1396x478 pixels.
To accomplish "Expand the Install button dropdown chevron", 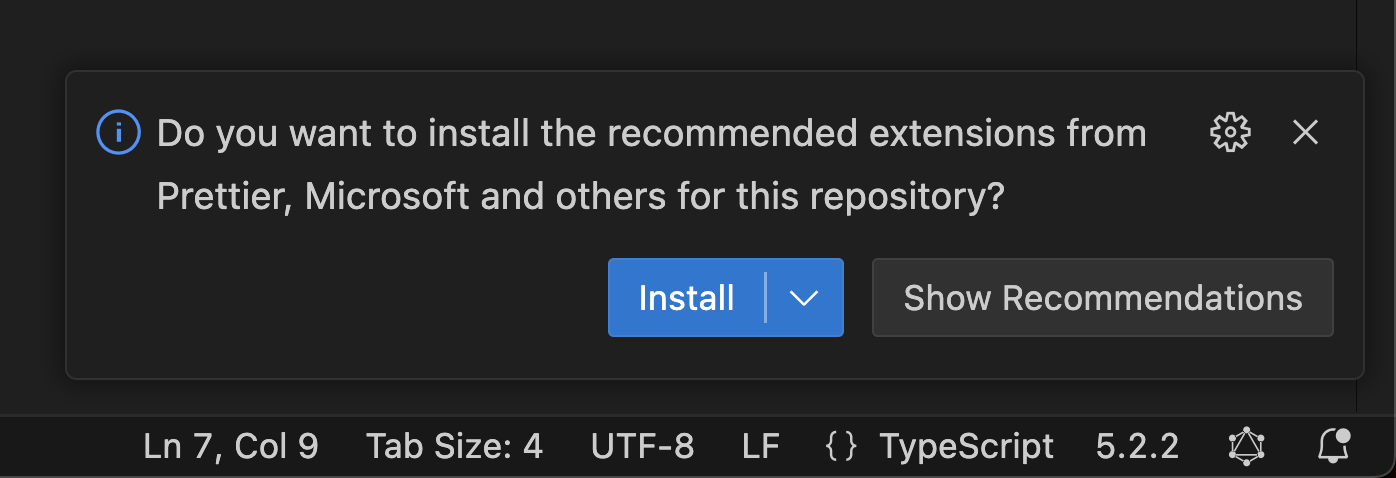I will coord(804,298).
